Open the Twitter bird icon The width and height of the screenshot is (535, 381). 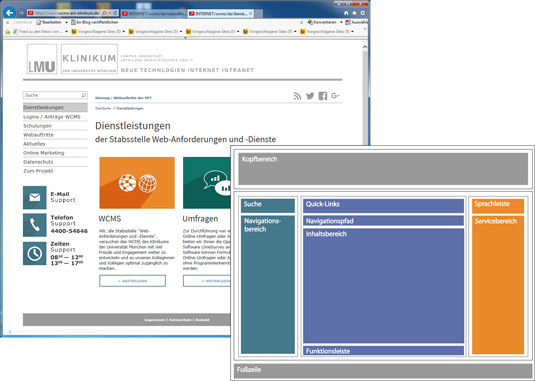pyautogui.click(x=310, y=96)
